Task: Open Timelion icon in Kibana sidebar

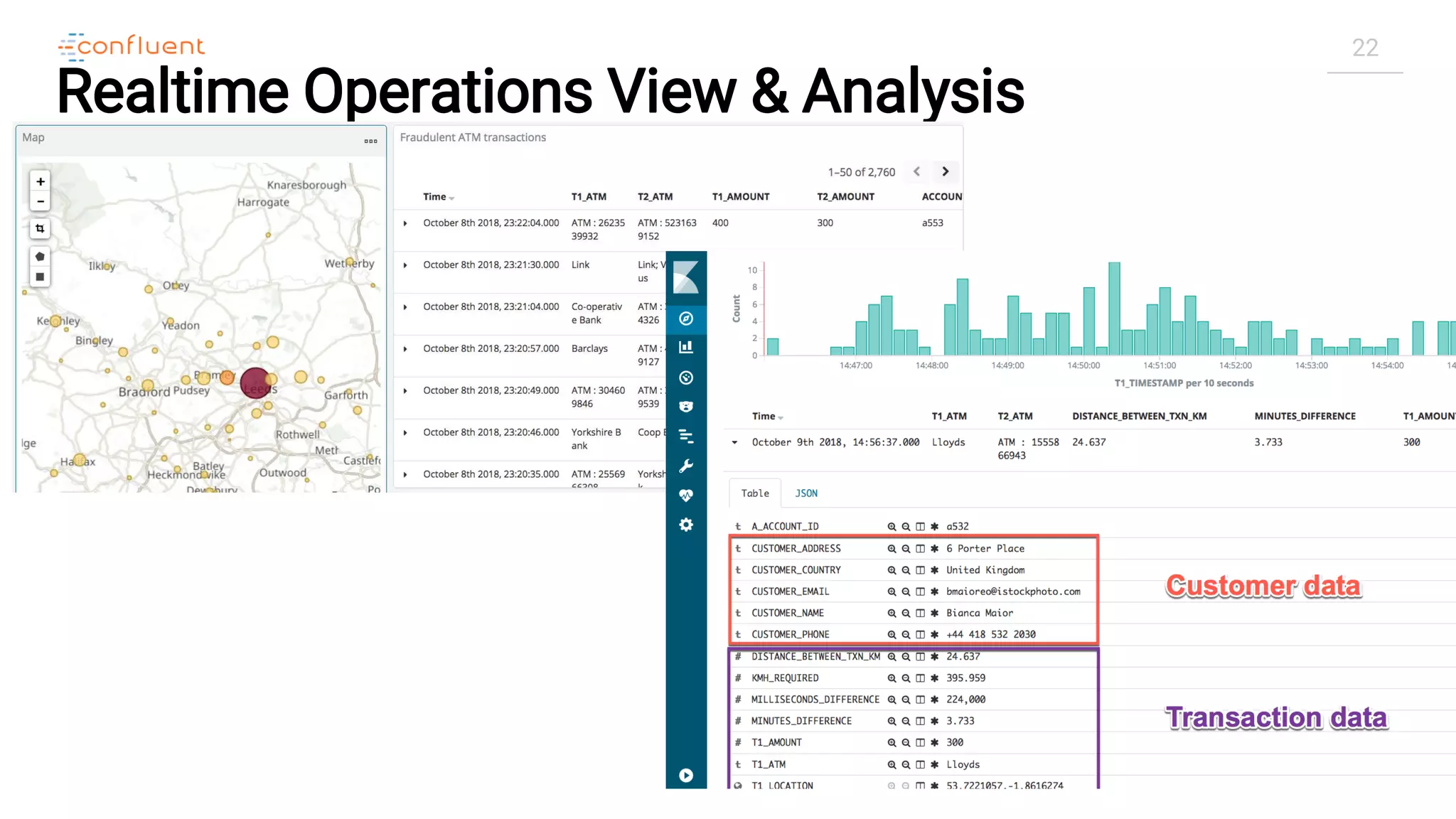Action: coord(686,407)
